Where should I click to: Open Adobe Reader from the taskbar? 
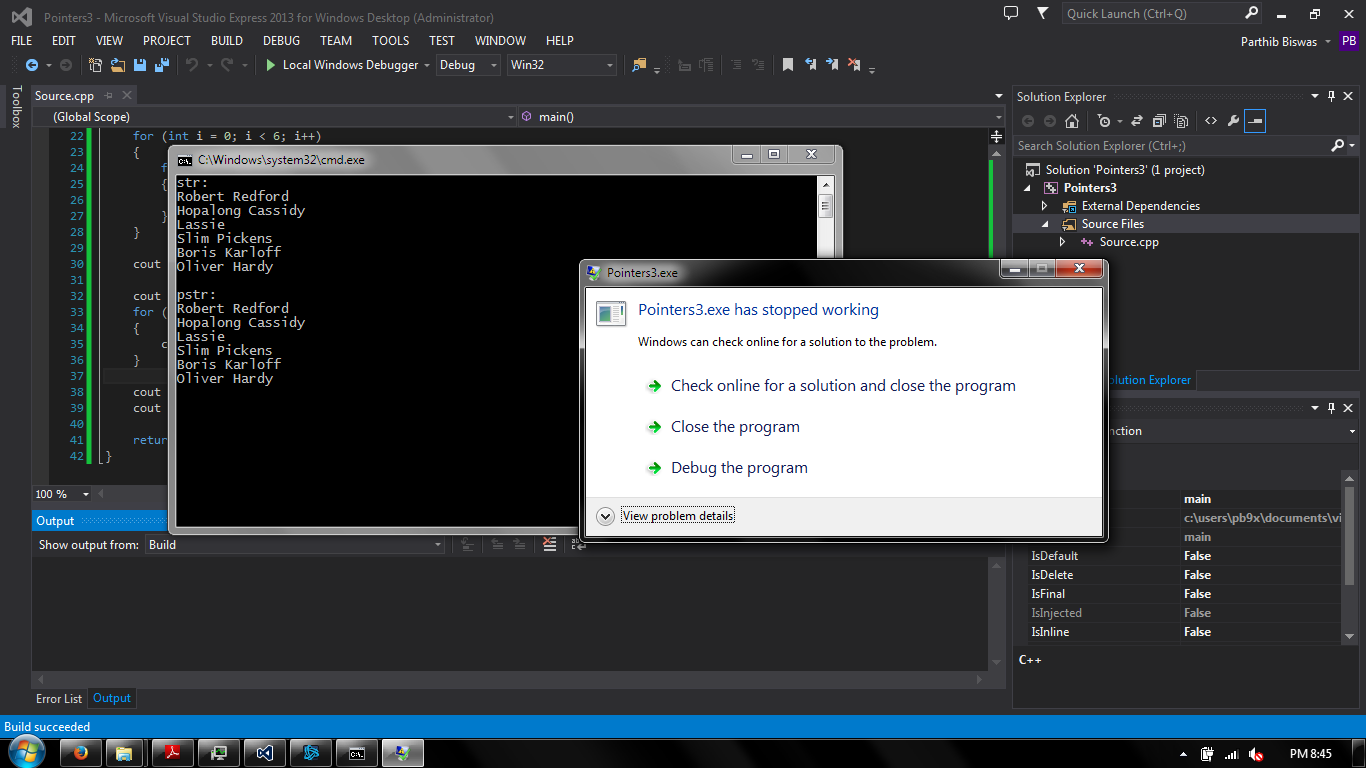[x=172, y=753]
